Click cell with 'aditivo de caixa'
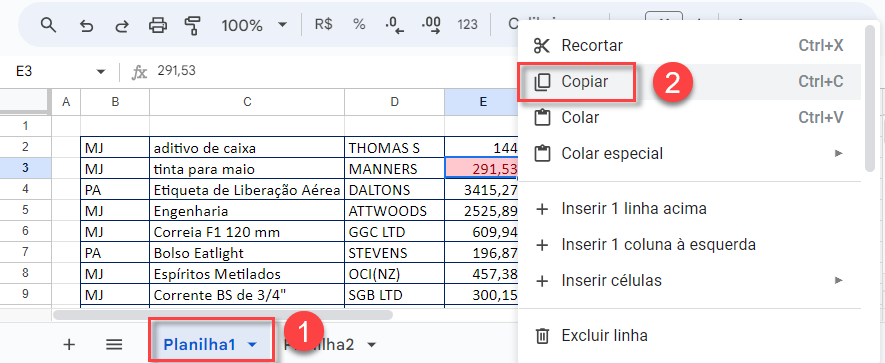Image resolution: width=885 pixels, height=363 pixels. coord(247,148)
